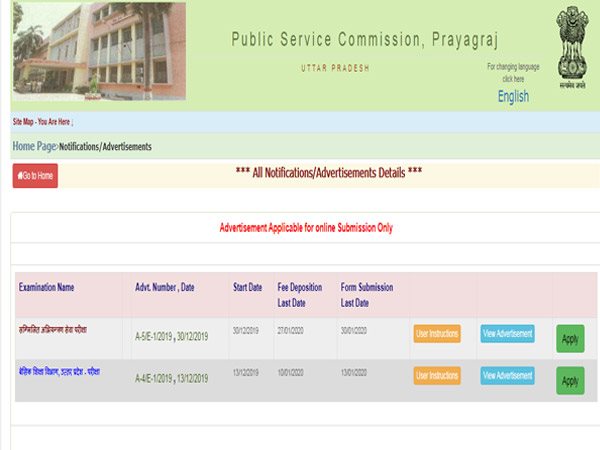Click form submission date 30/01/2020 cell

pos(354,330)
